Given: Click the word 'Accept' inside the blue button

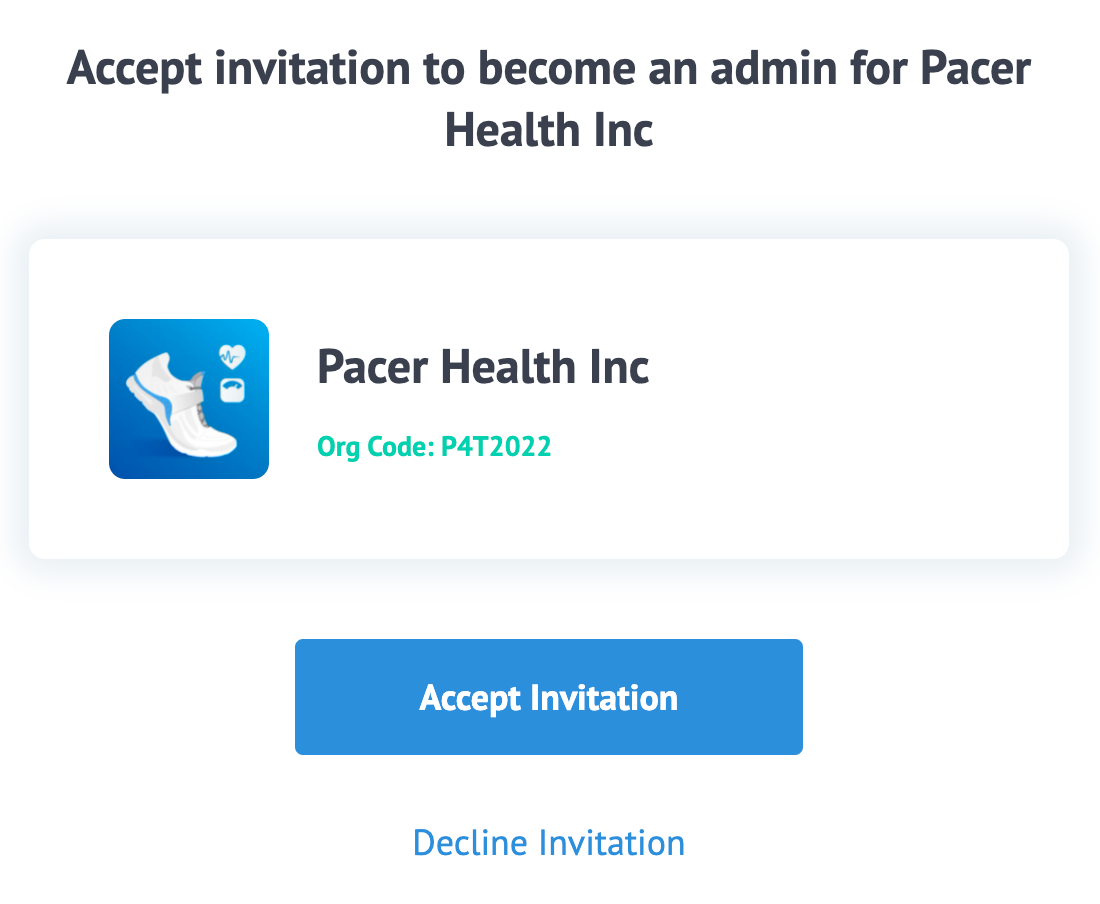Looking at the screenshot, I should coord(470,699).
